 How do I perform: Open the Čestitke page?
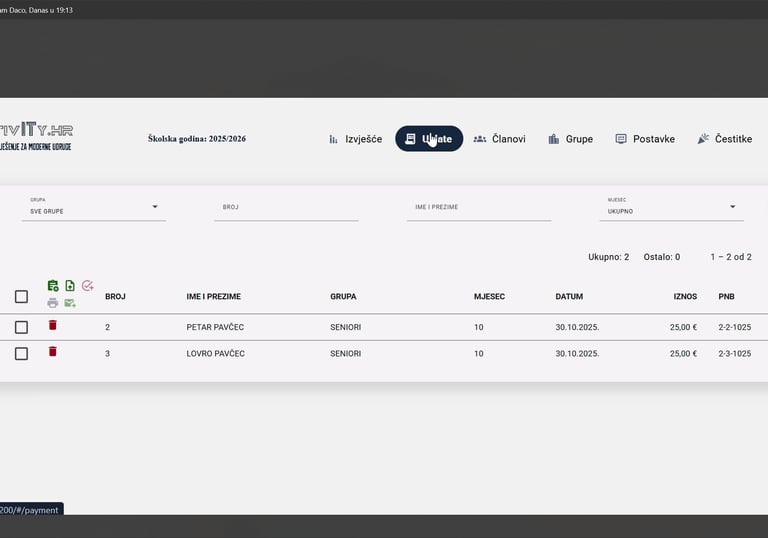tap(725, 139)
